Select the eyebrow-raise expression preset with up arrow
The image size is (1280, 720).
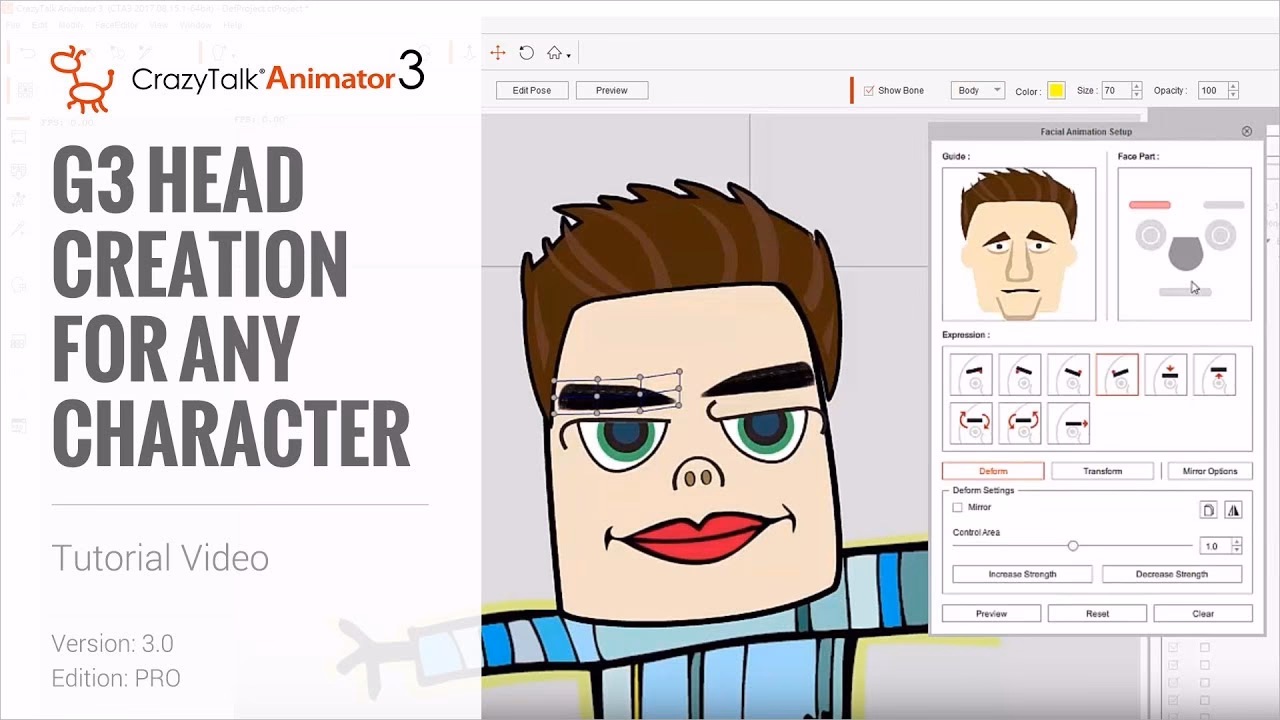tap(1215, 374)
